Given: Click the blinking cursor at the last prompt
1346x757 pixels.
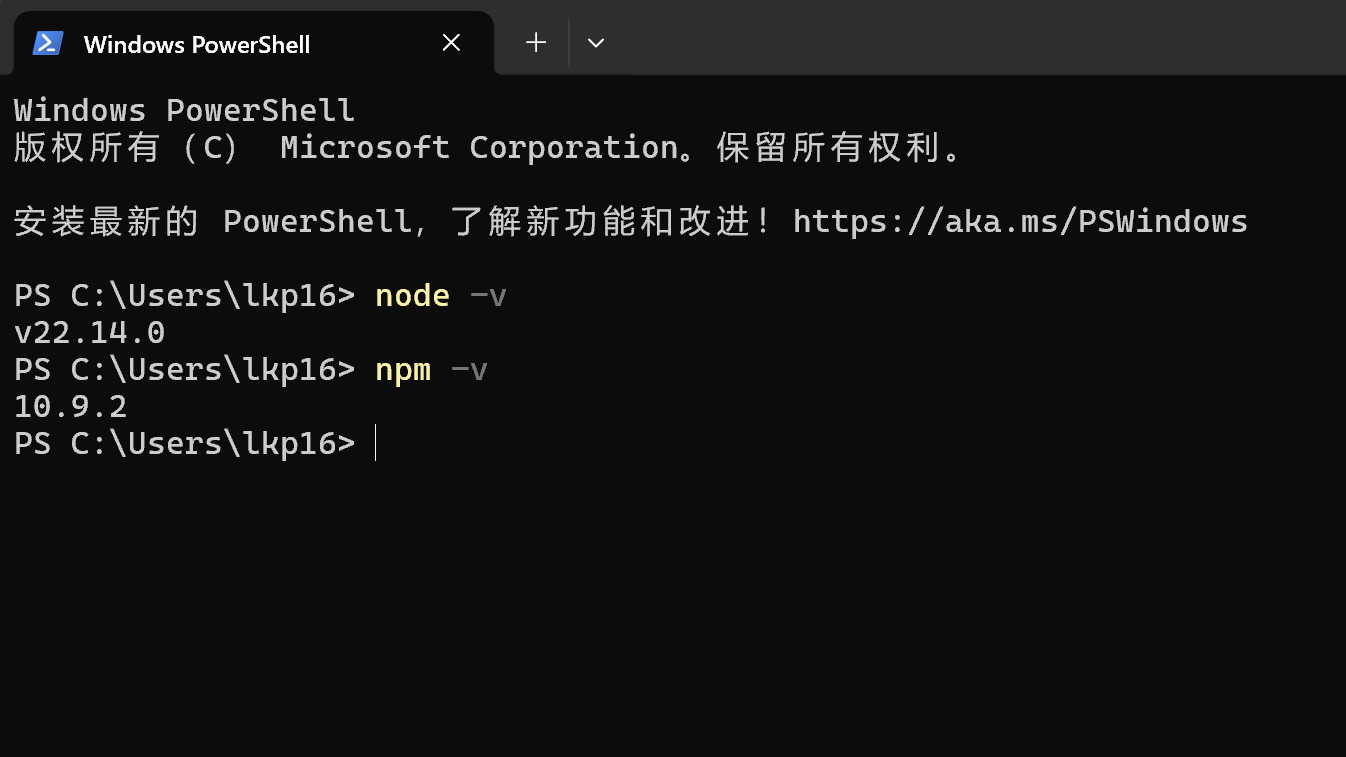Looking at the screenshot, I should pos(376,443).
